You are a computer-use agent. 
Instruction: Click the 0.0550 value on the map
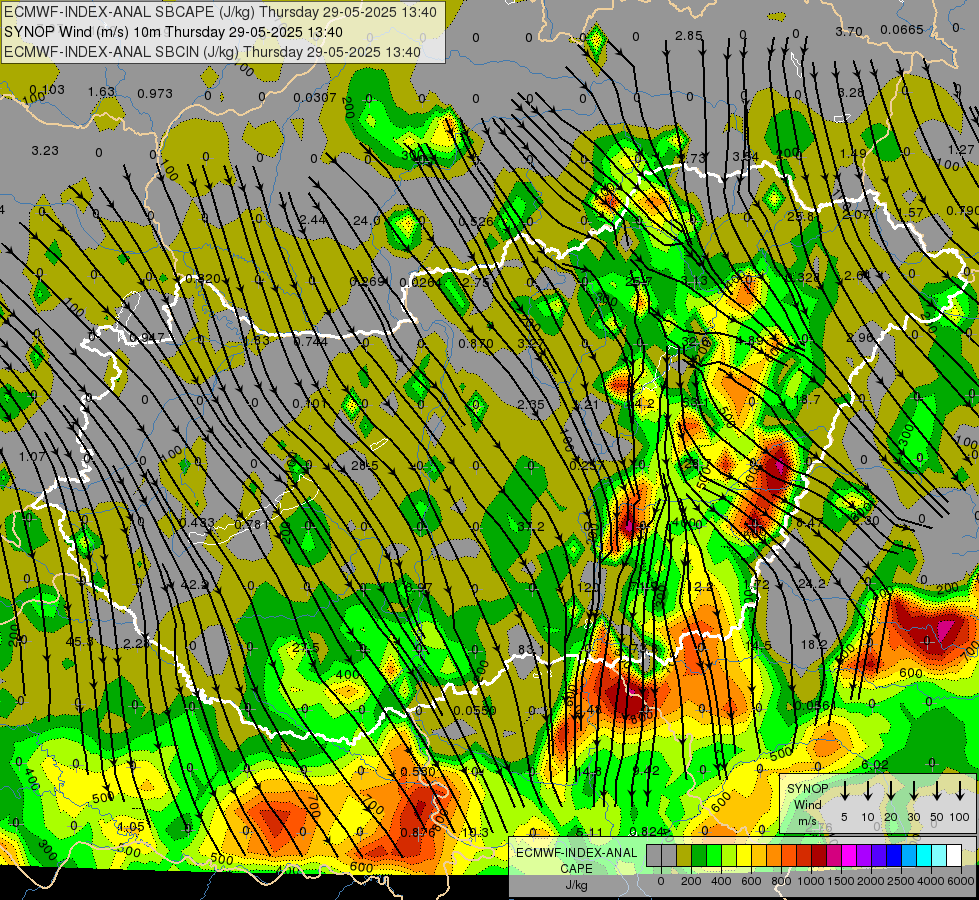(475, 710)
